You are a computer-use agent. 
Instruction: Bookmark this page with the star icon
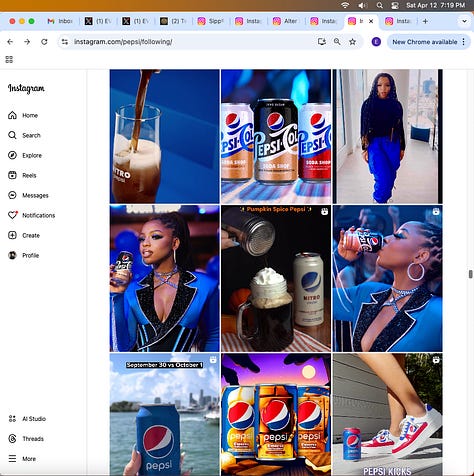(352, 42)
